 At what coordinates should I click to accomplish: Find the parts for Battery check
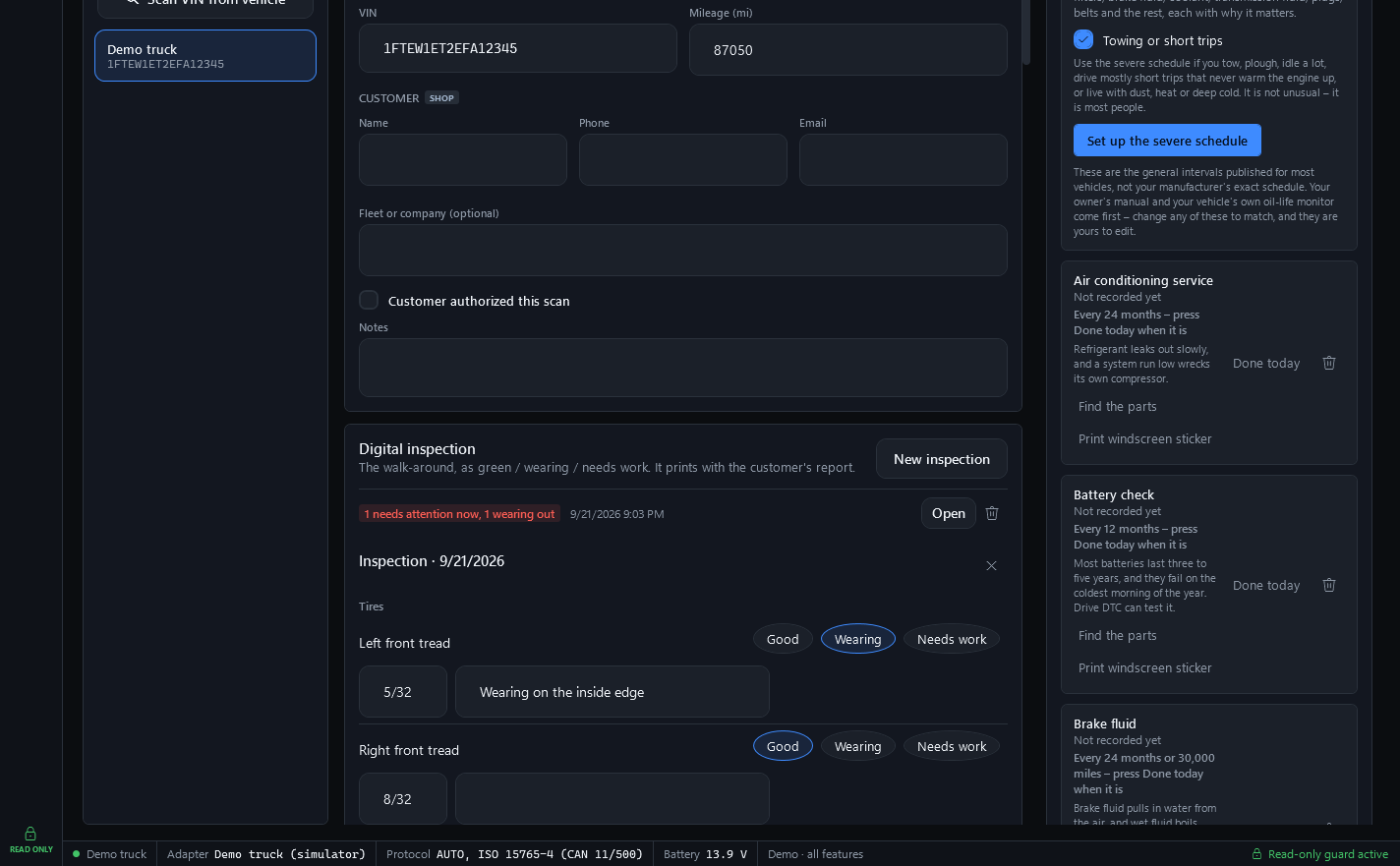(x=1118, y=635)
